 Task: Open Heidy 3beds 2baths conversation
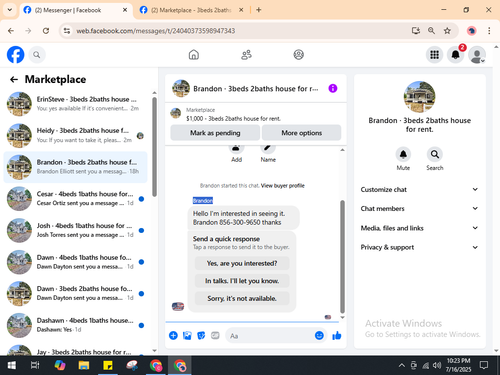click(75, 135)
